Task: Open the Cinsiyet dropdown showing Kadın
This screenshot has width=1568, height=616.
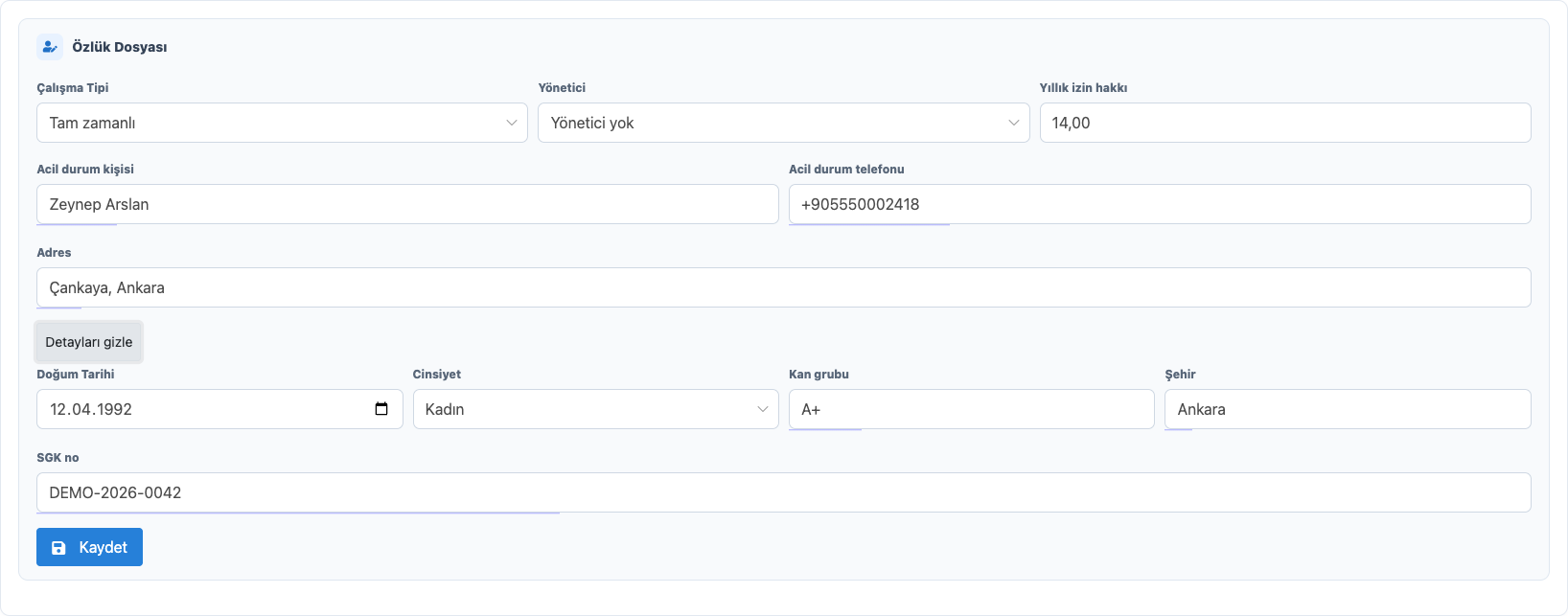Action: click(595, 409)
